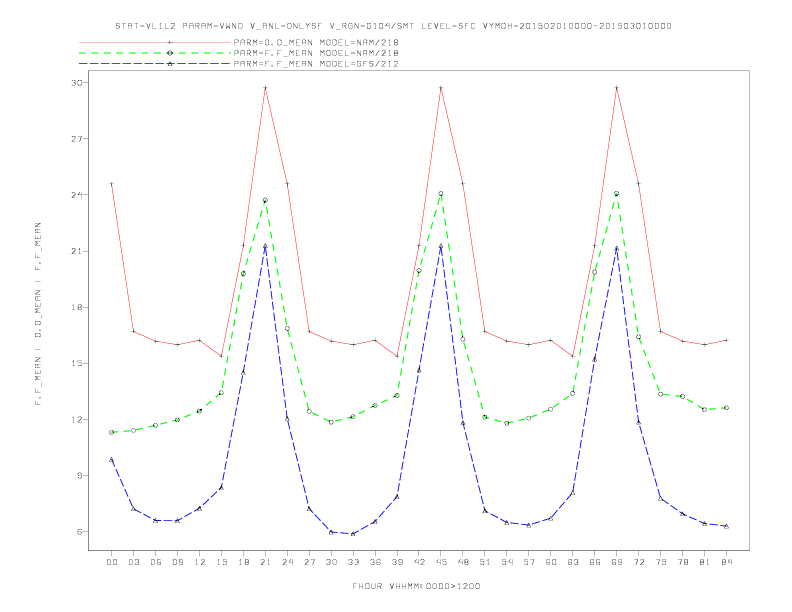The width and height of the screenshot is (792, 612).
Task: Click red line data point at forecast hour 00
Action: [112, 184]
